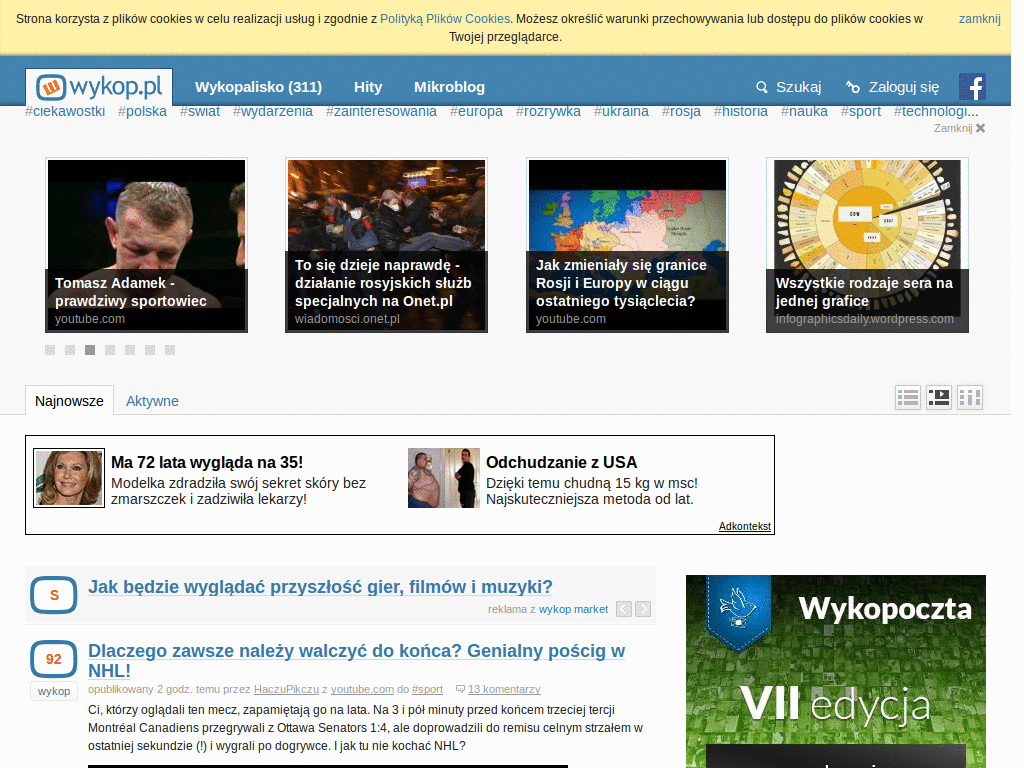Open 13 komentarzy comments link
1024x768 pixels.
(x=504, y=690)
